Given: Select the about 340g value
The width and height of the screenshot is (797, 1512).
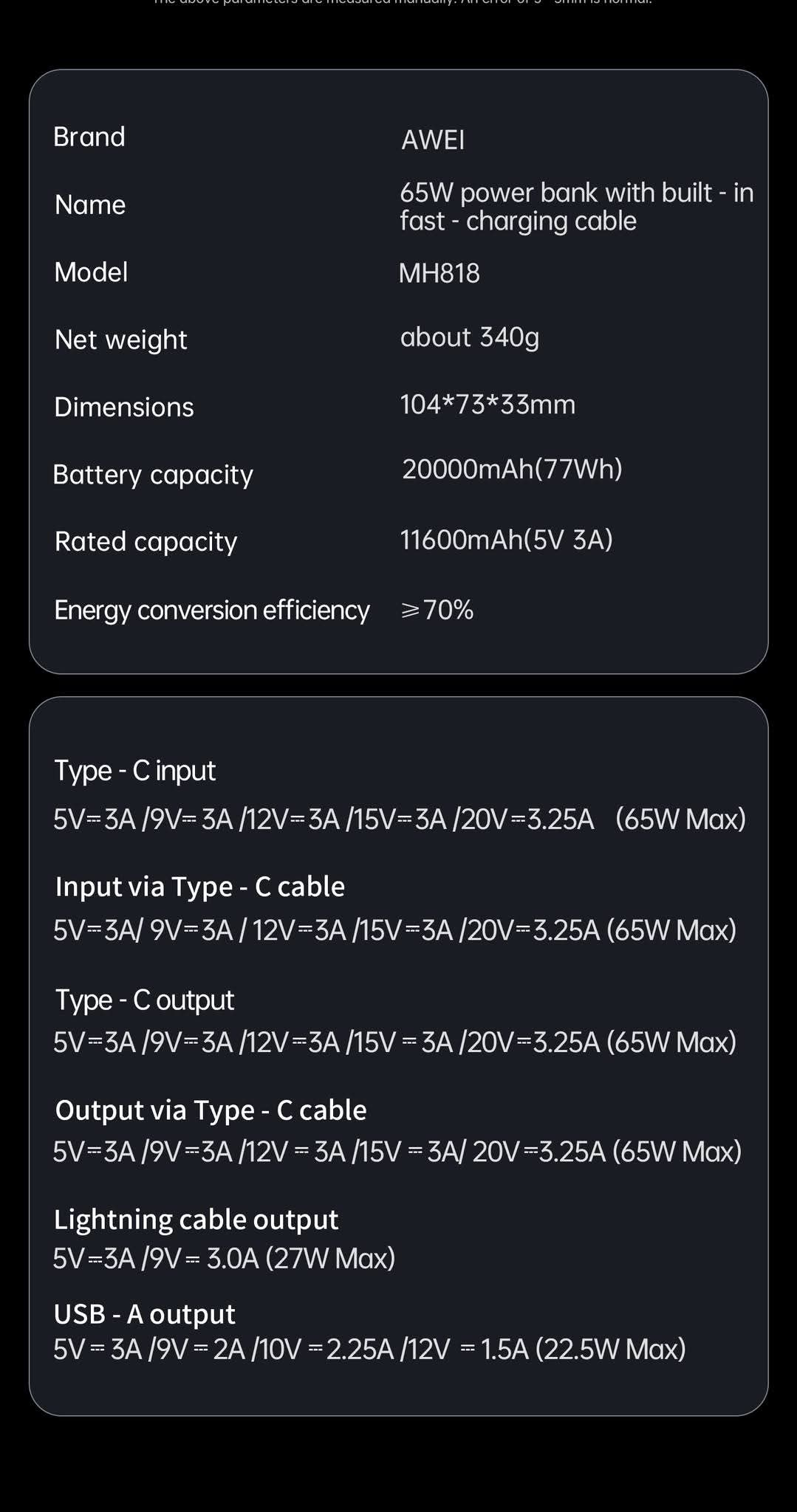Looking at the screenshot, I should coord(469,337).
